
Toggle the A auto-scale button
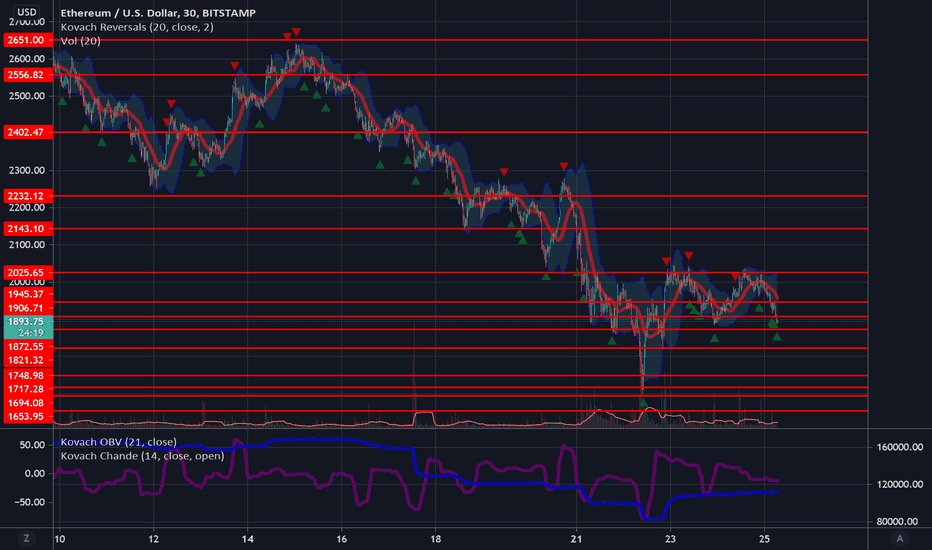coord(899,539)
